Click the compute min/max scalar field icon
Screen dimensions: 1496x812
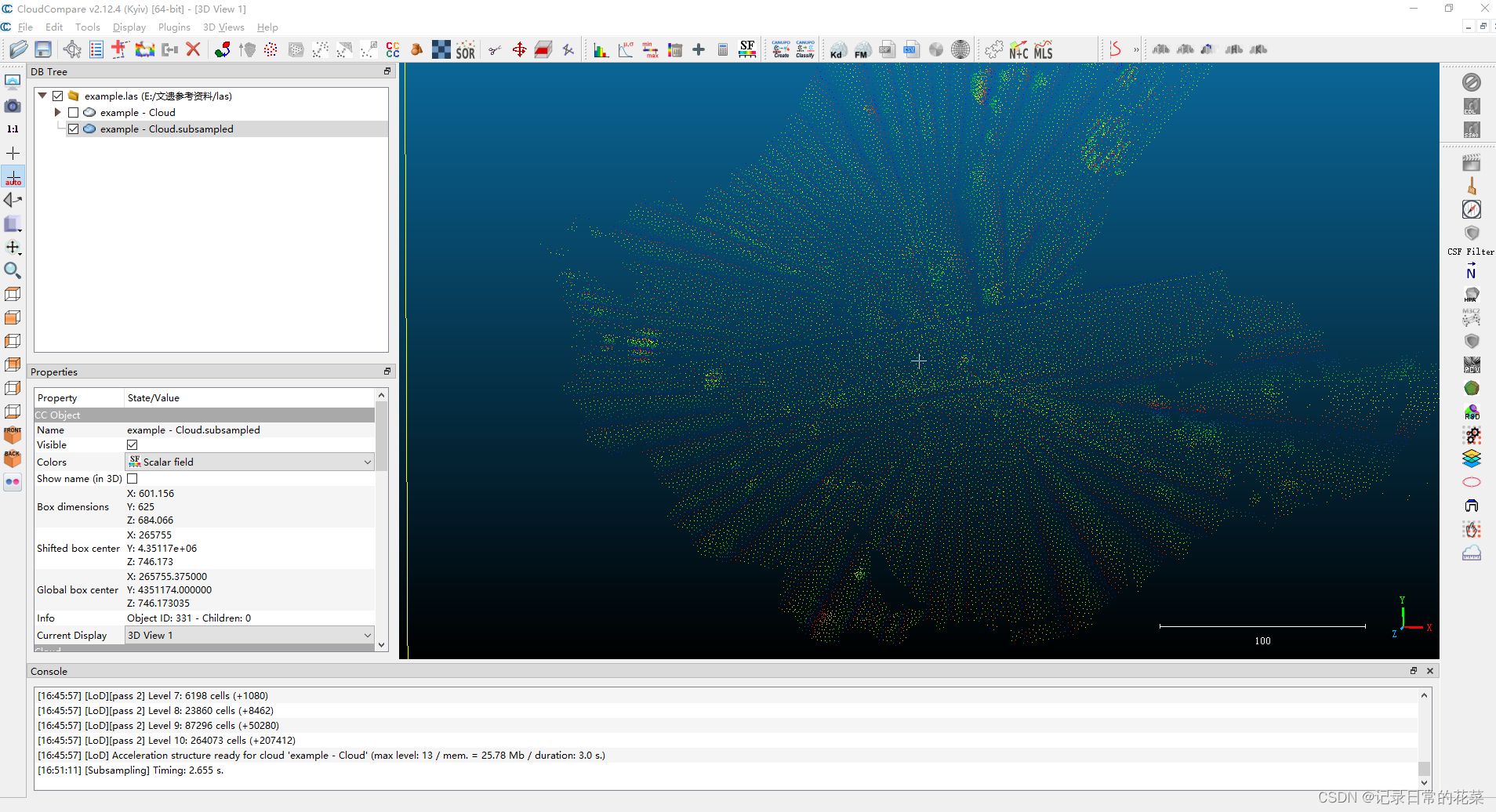coord(650,49)
